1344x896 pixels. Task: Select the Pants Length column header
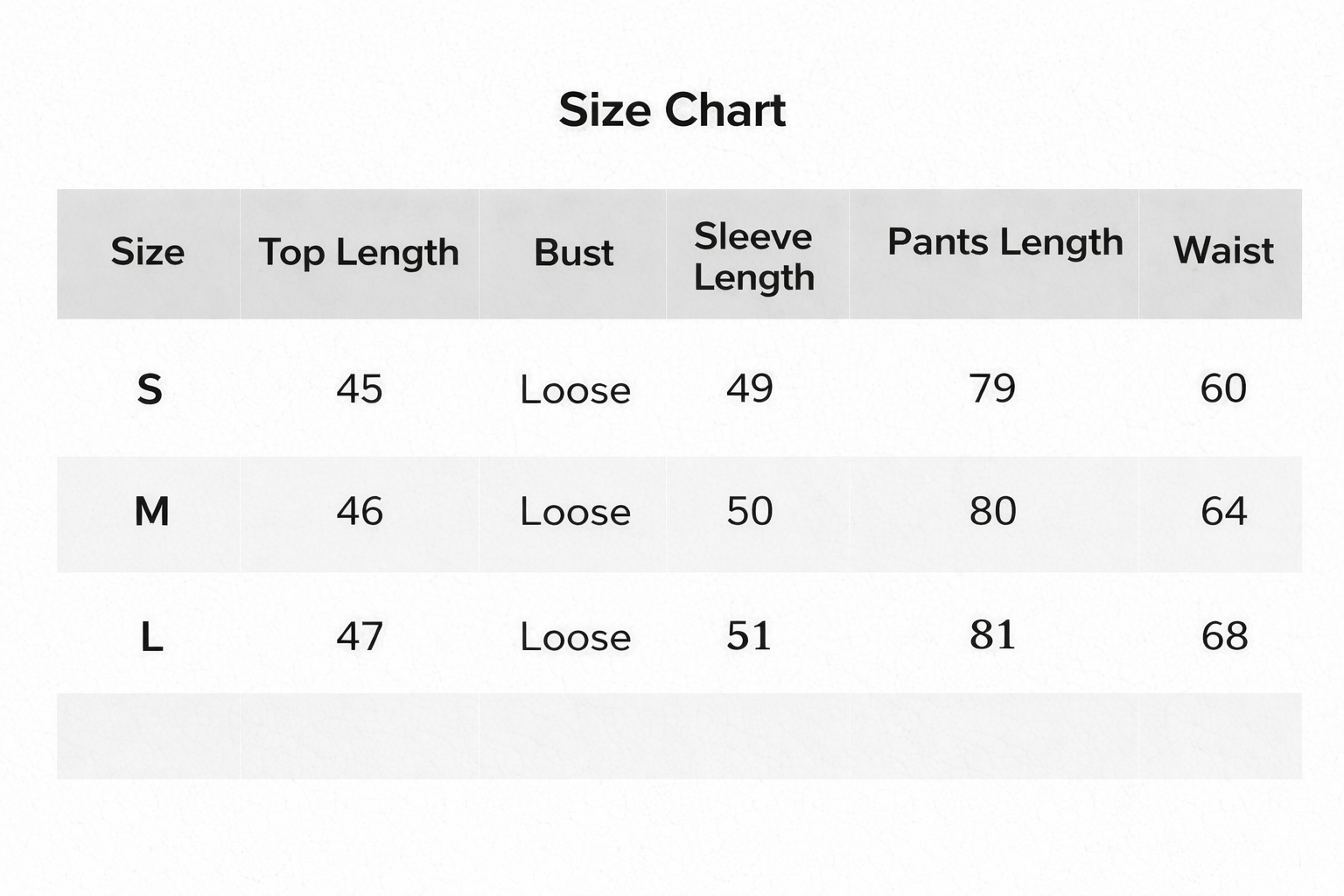coord(1004,241)
